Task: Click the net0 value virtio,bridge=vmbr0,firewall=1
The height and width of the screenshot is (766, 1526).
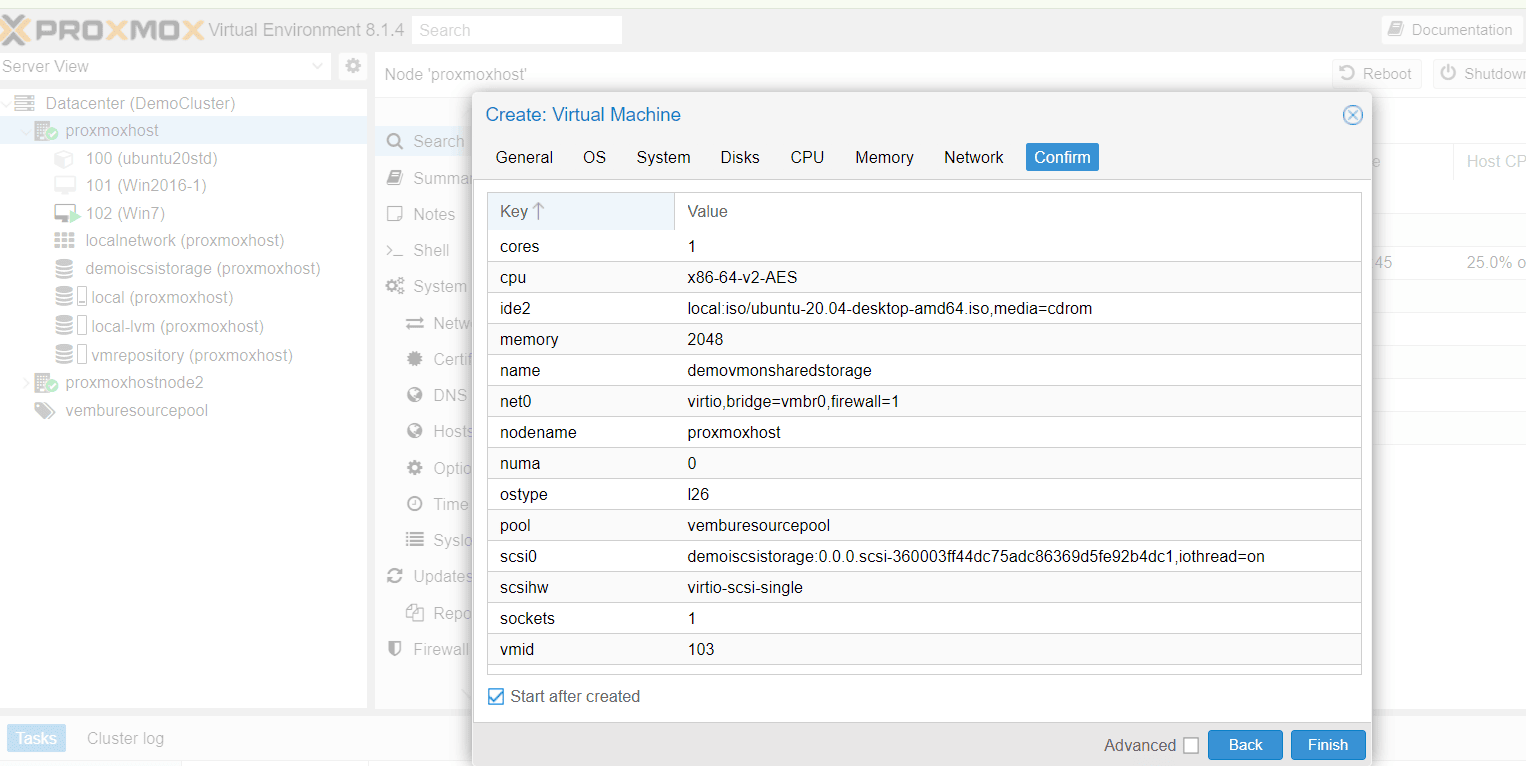Action: pyautogui.click(x=794, y=402)
